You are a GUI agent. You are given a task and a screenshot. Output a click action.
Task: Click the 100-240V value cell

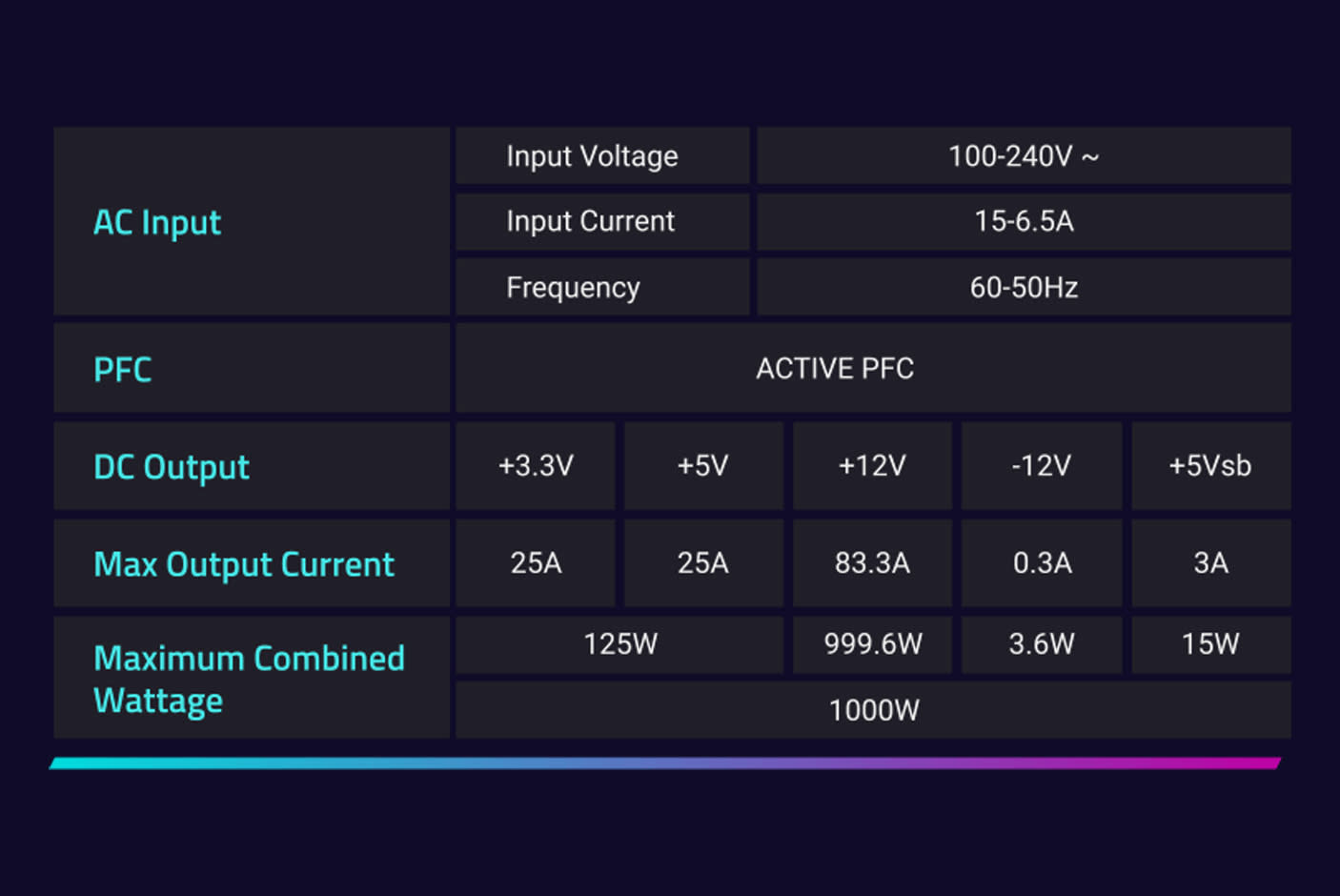[x=1023, y=156]
